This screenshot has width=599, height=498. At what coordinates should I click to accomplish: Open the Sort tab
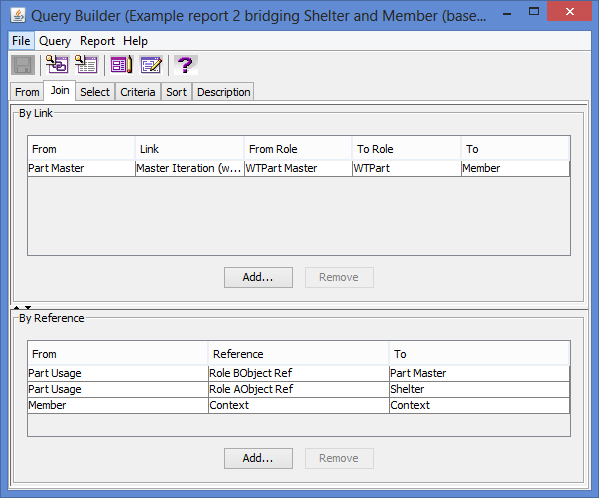point(176,92)
